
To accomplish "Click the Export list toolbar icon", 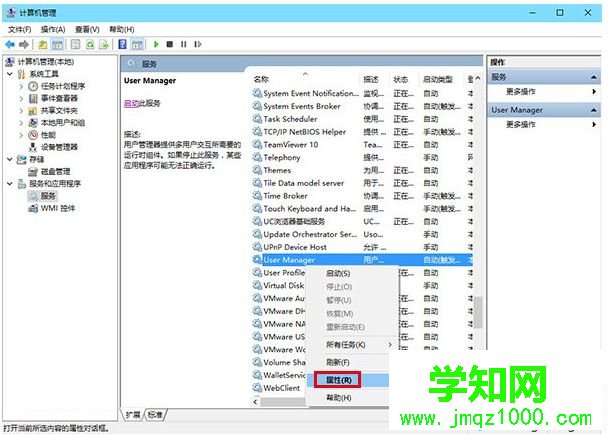I will coord(104,45).
